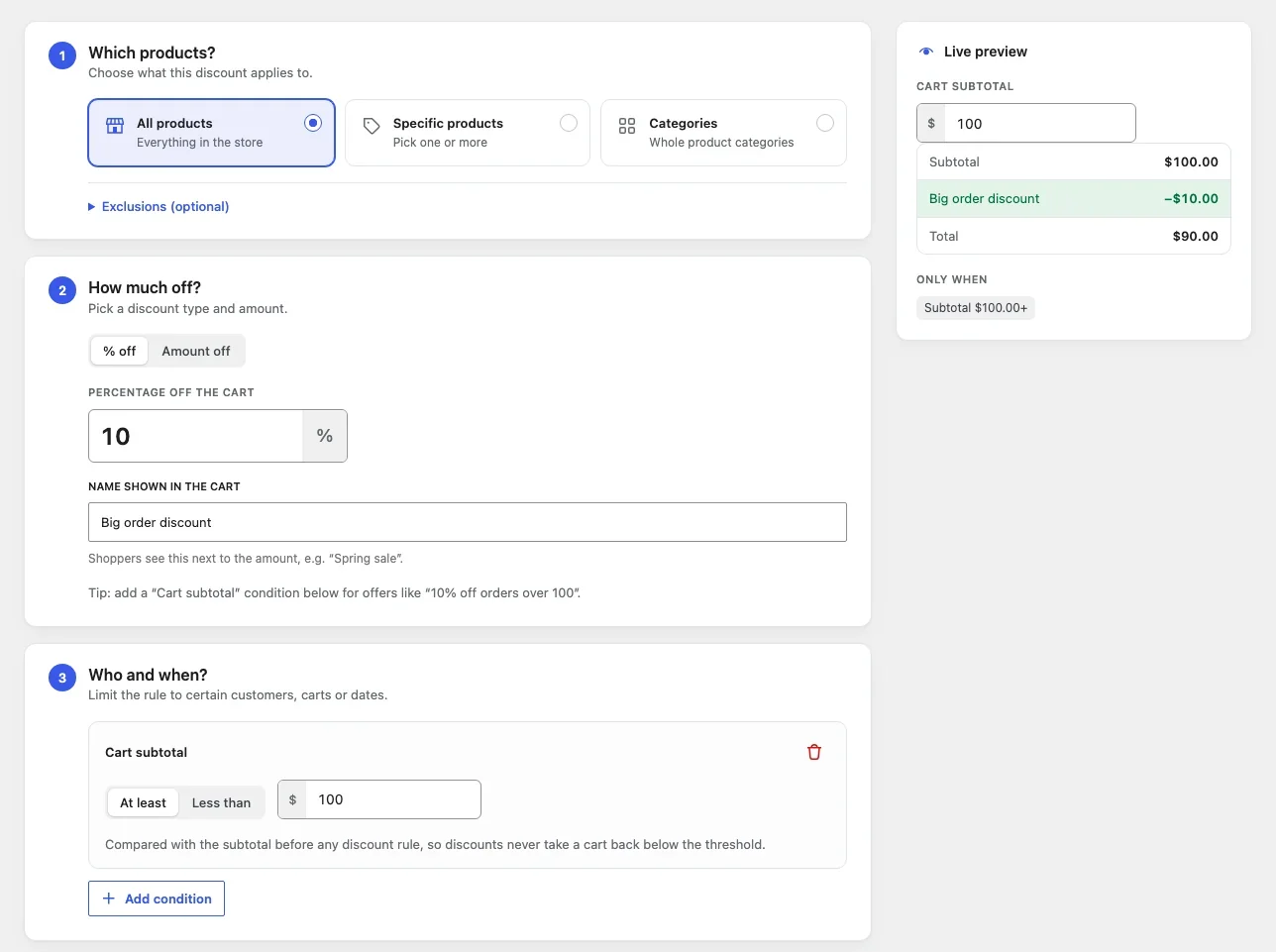Click the % suffix on the percentage field

click(x=325, y=436)
